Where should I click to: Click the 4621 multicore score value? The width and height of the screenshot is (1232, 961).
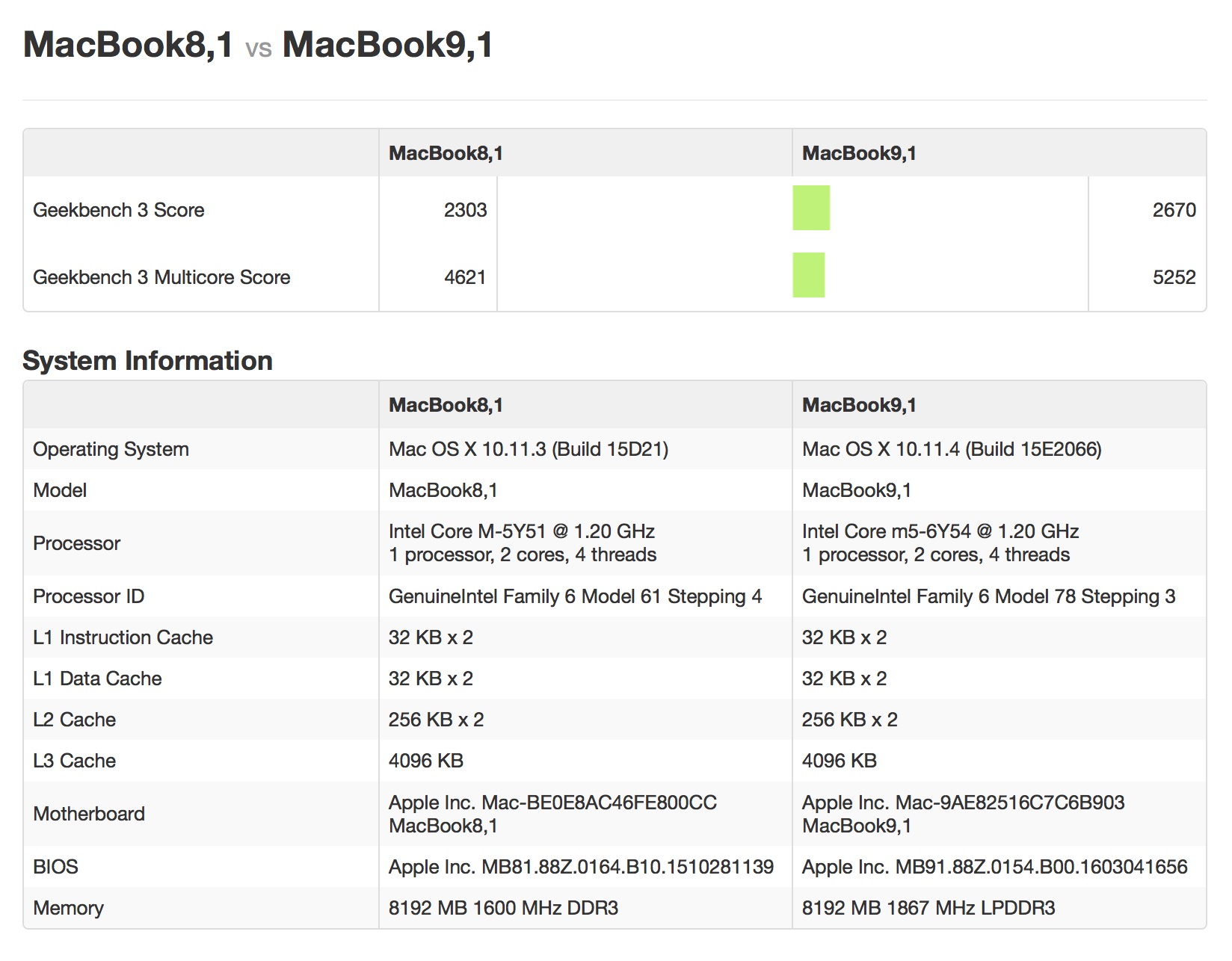click(x=465, y=277)
